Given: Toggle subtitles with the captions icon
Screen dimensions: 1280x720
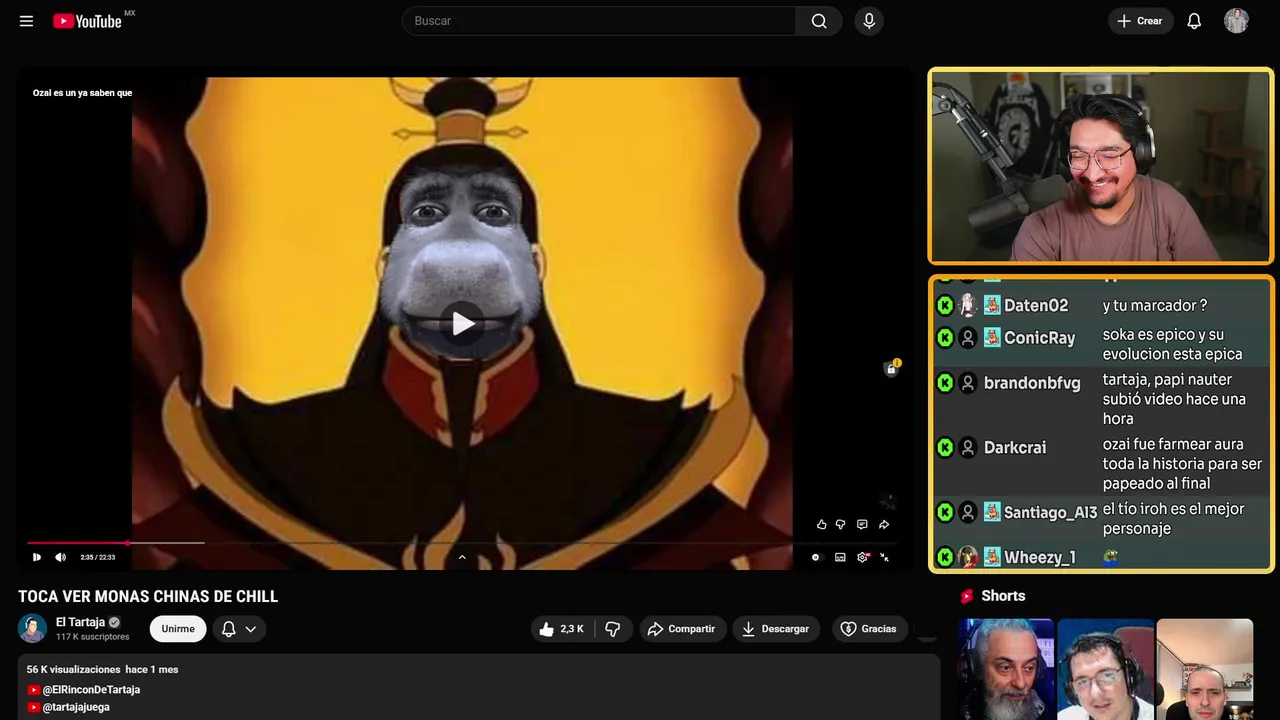Looking at the screenshot, I should point(840,557).
